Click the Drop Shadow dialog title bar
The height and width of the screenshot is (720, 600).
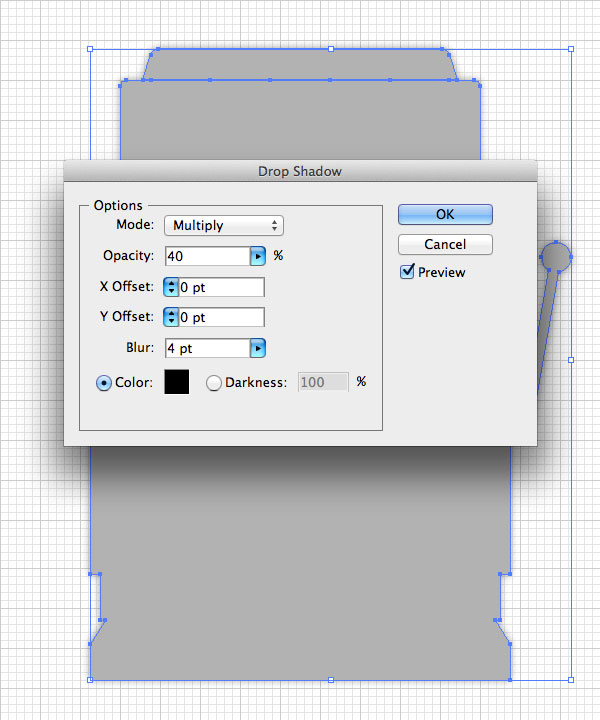[x=300, y=171]
